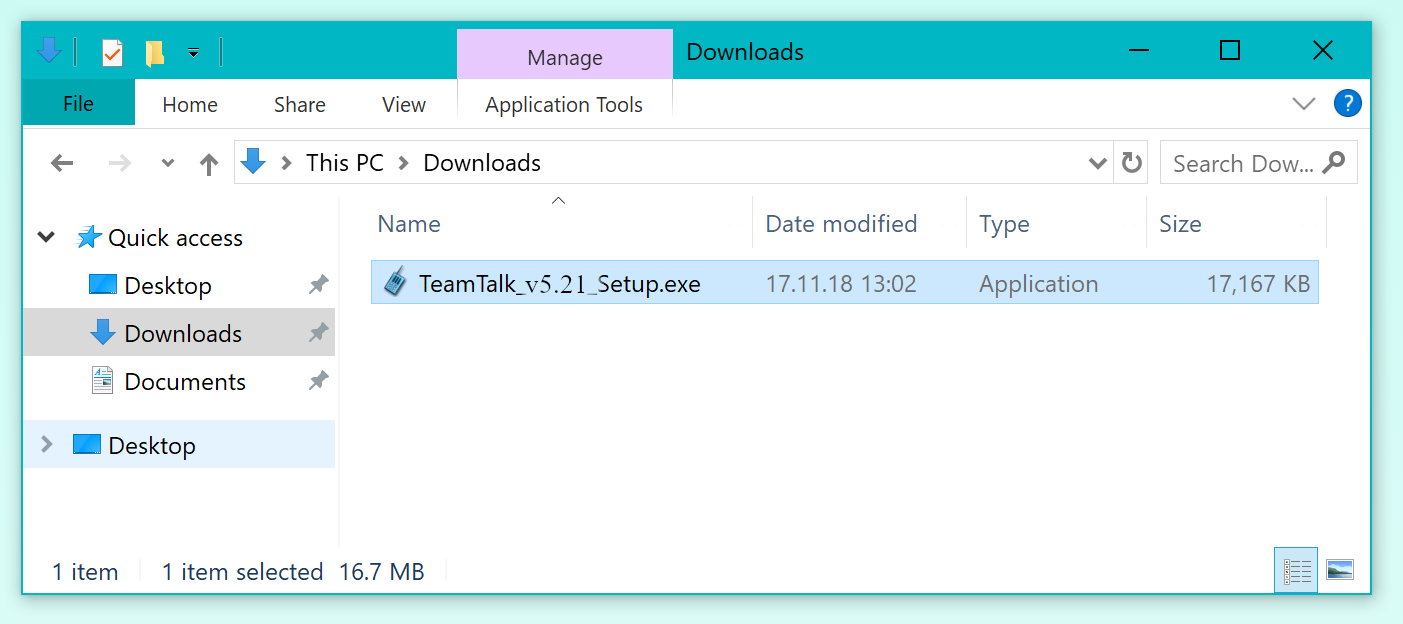Switch to the View ribbon tab
Image resolution: width=1403 pixels, height=624 pixels.
point(404,105)
